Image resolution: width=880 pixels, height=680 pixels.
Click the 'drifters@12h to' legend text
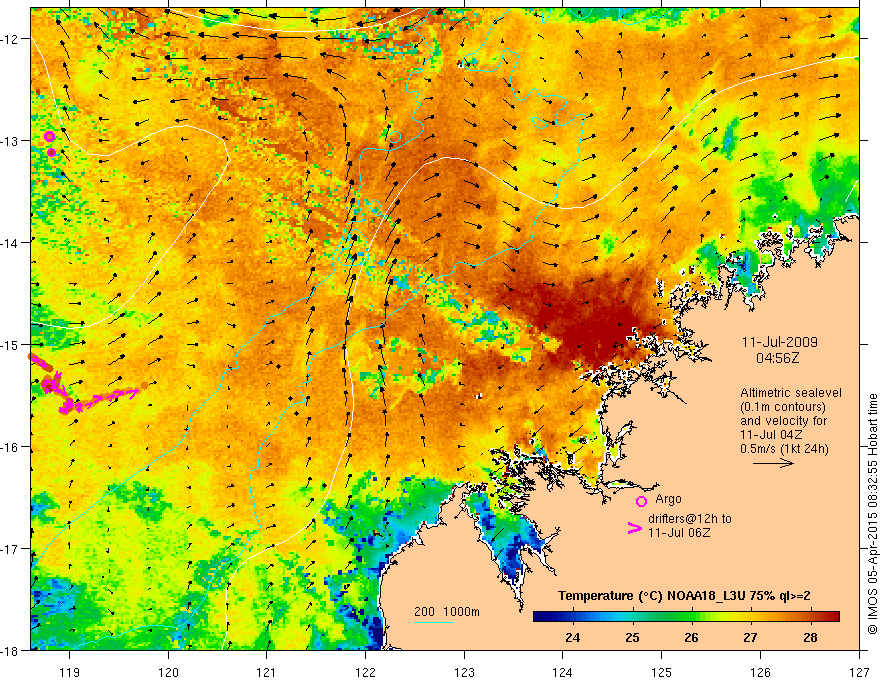click(x=690, y=519)
